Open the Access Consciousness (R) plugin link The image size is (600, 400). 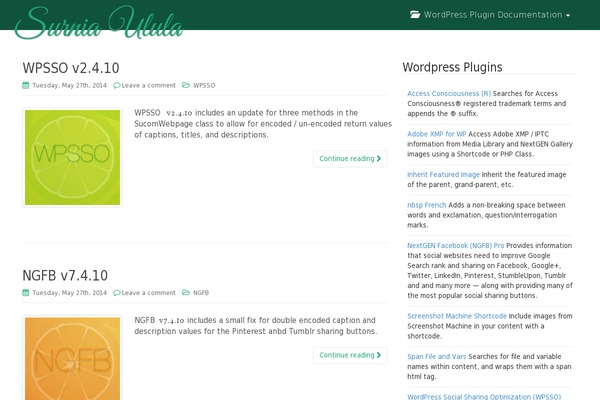[x=449, y=93]
